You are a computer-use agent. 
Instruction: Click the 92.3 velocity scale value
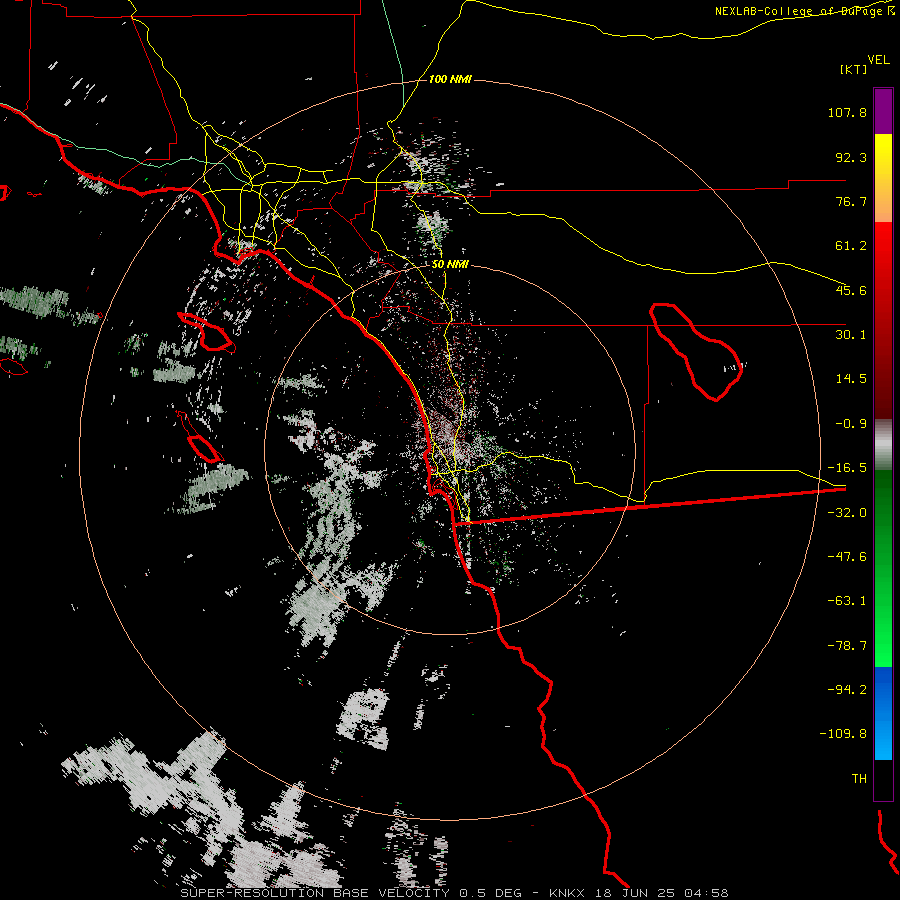click(x=851, y=157)
